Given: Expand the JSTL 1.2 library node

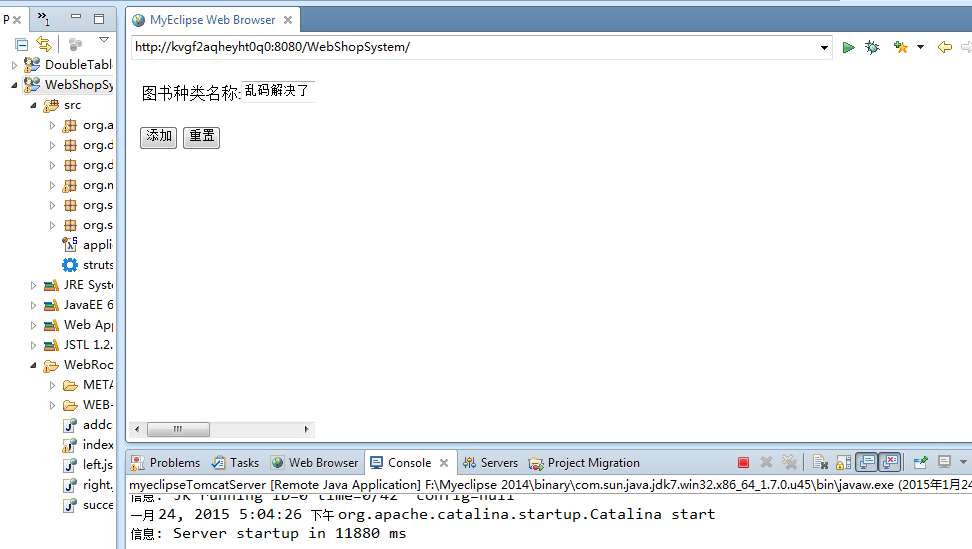Looking at the screenshot, I should point(33,345).
